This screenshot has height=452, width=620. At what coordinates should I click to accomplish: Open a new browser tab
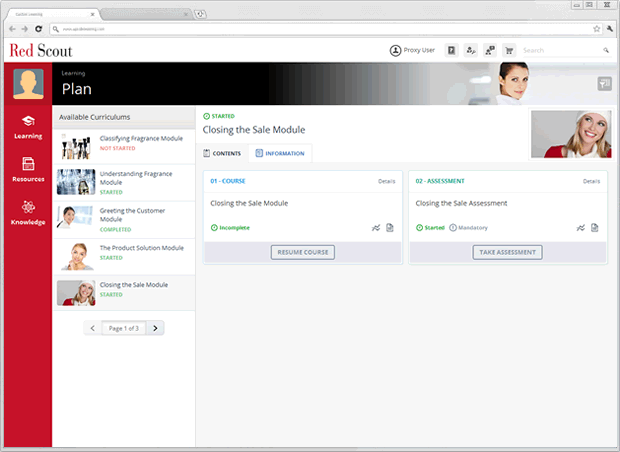coord(200,14)
